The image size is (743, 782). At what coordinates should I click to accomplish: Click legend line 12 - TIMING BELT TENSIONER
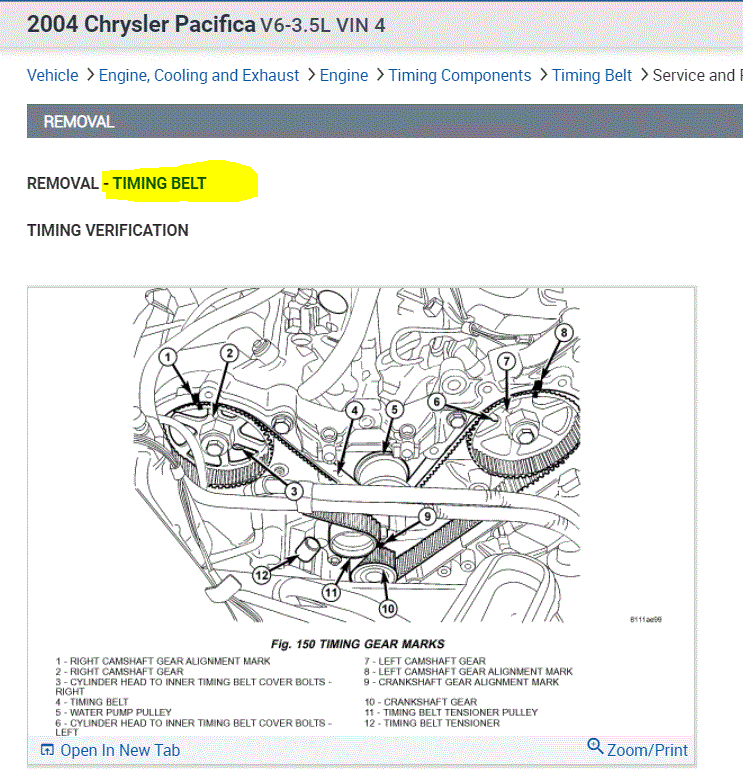(x=432, y=723)
